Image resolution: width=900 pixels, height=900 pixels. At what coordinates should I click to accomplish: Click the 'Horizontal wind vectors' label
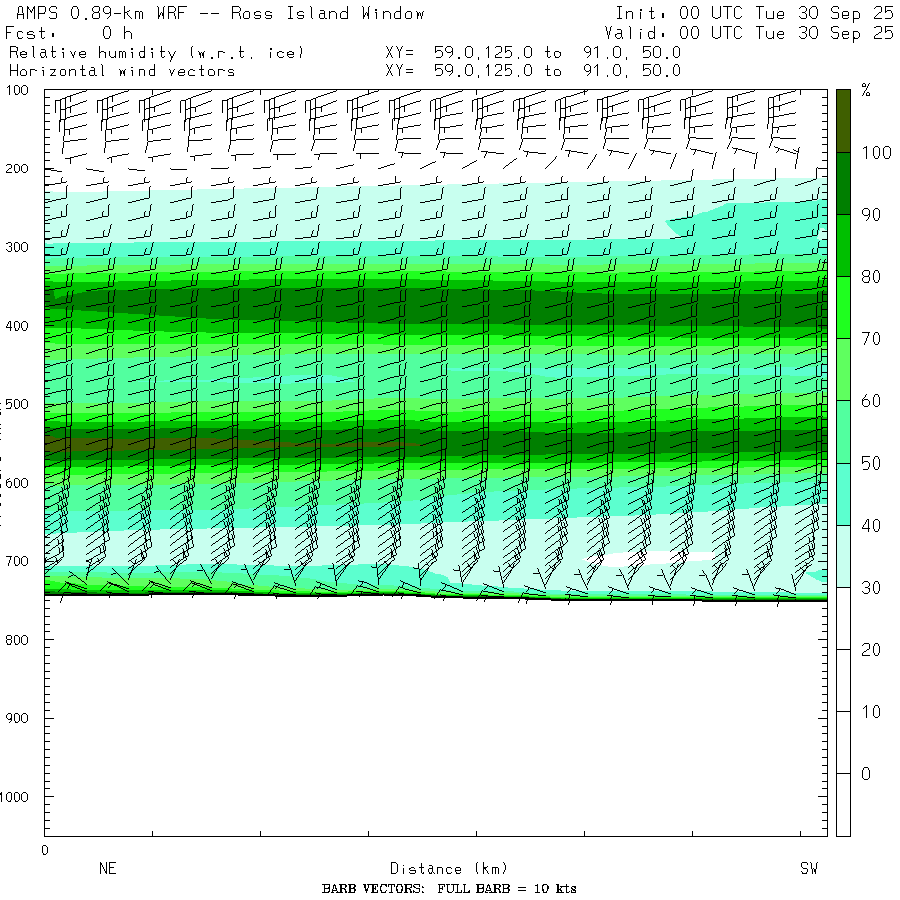coord(122,71)
